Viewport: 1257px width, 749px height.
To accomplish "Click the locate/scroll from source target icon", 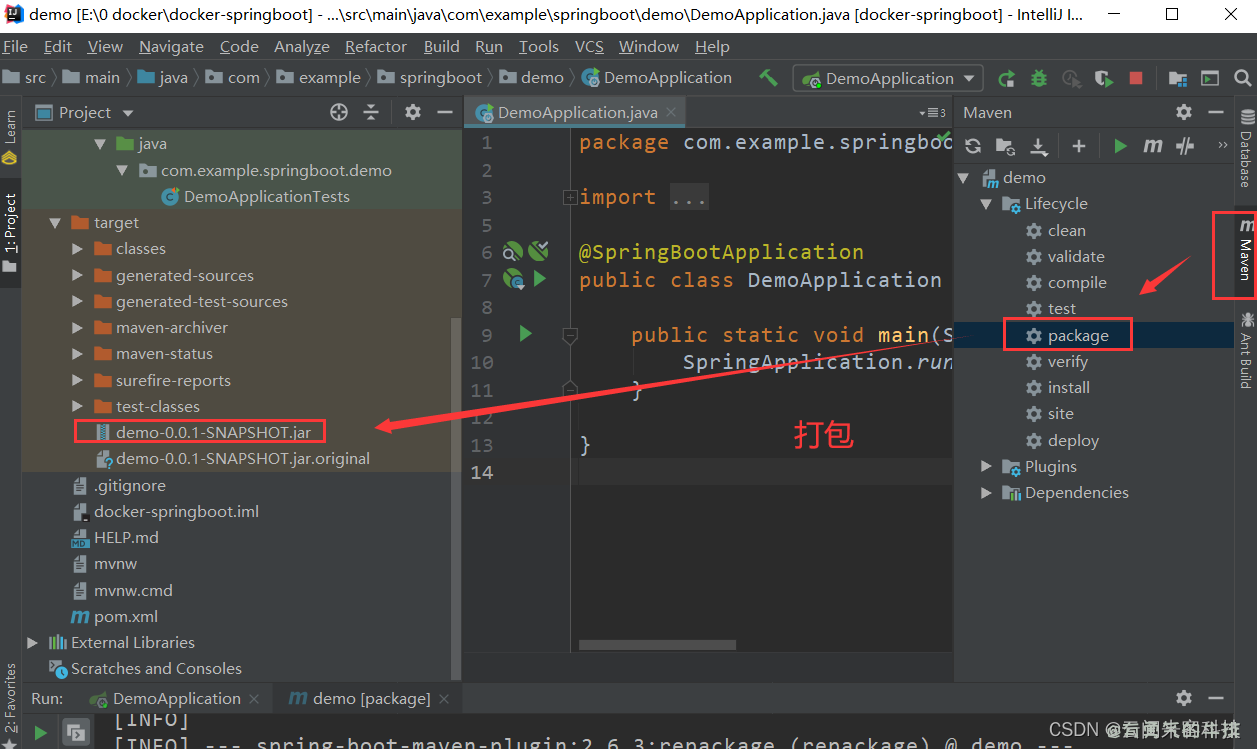I will (339, 113).
